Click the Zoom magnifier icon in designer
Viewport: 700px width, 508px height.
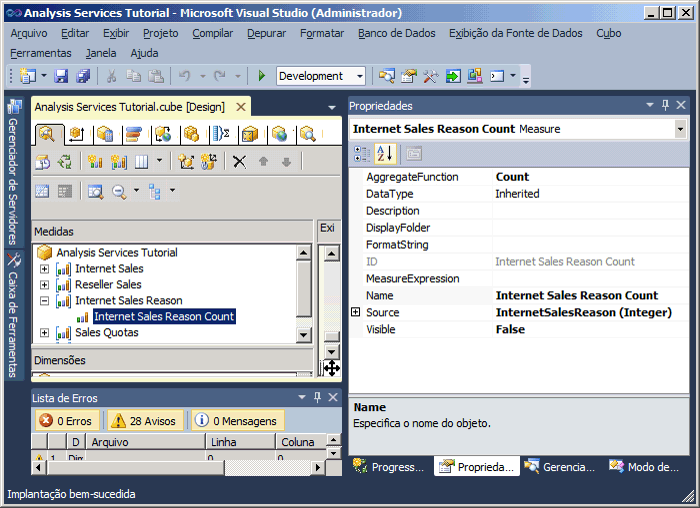tap(120, 191)
